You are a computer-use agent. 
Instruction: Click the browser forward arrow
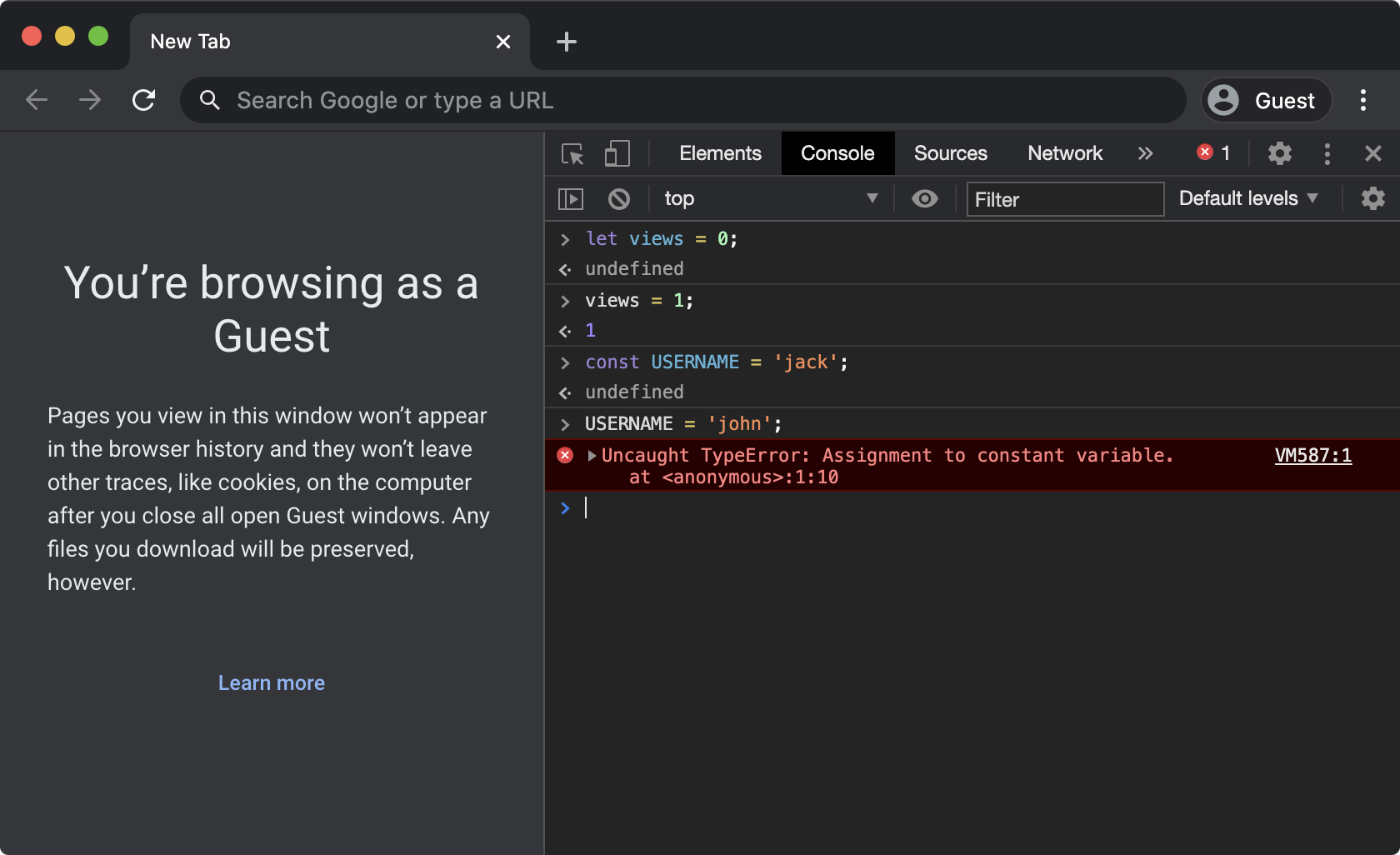pos(90,100)
